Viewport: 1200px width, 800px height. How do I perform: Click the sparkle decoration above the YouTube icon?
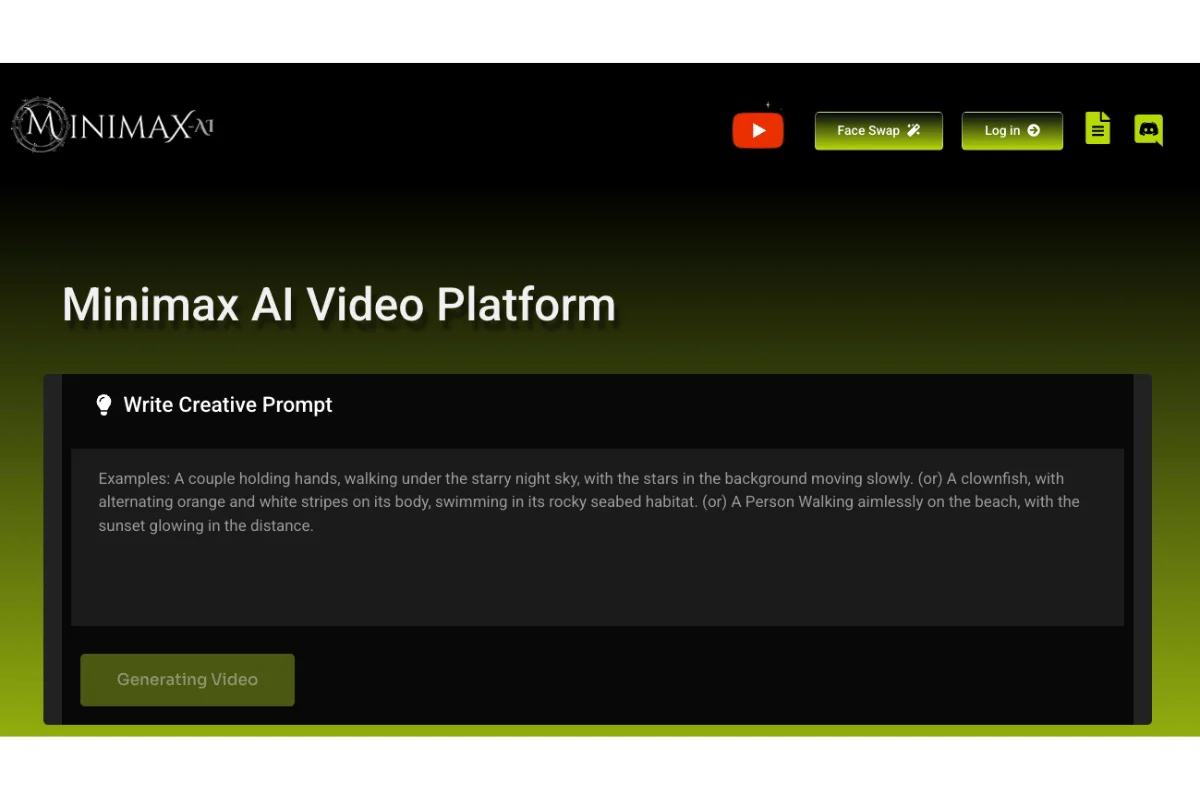coord(768,104)
